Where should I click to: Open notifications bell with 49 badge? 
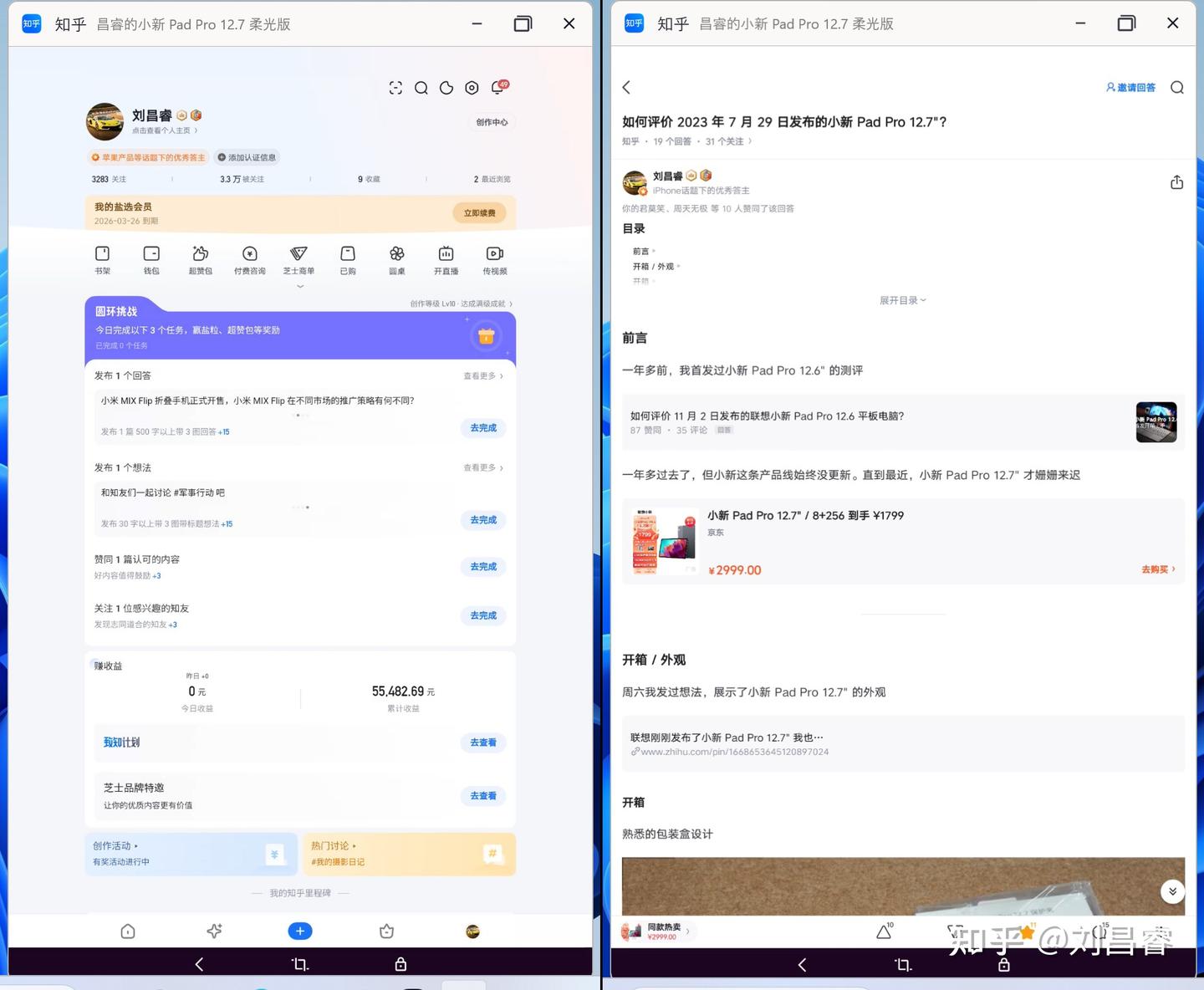[499, 87]
